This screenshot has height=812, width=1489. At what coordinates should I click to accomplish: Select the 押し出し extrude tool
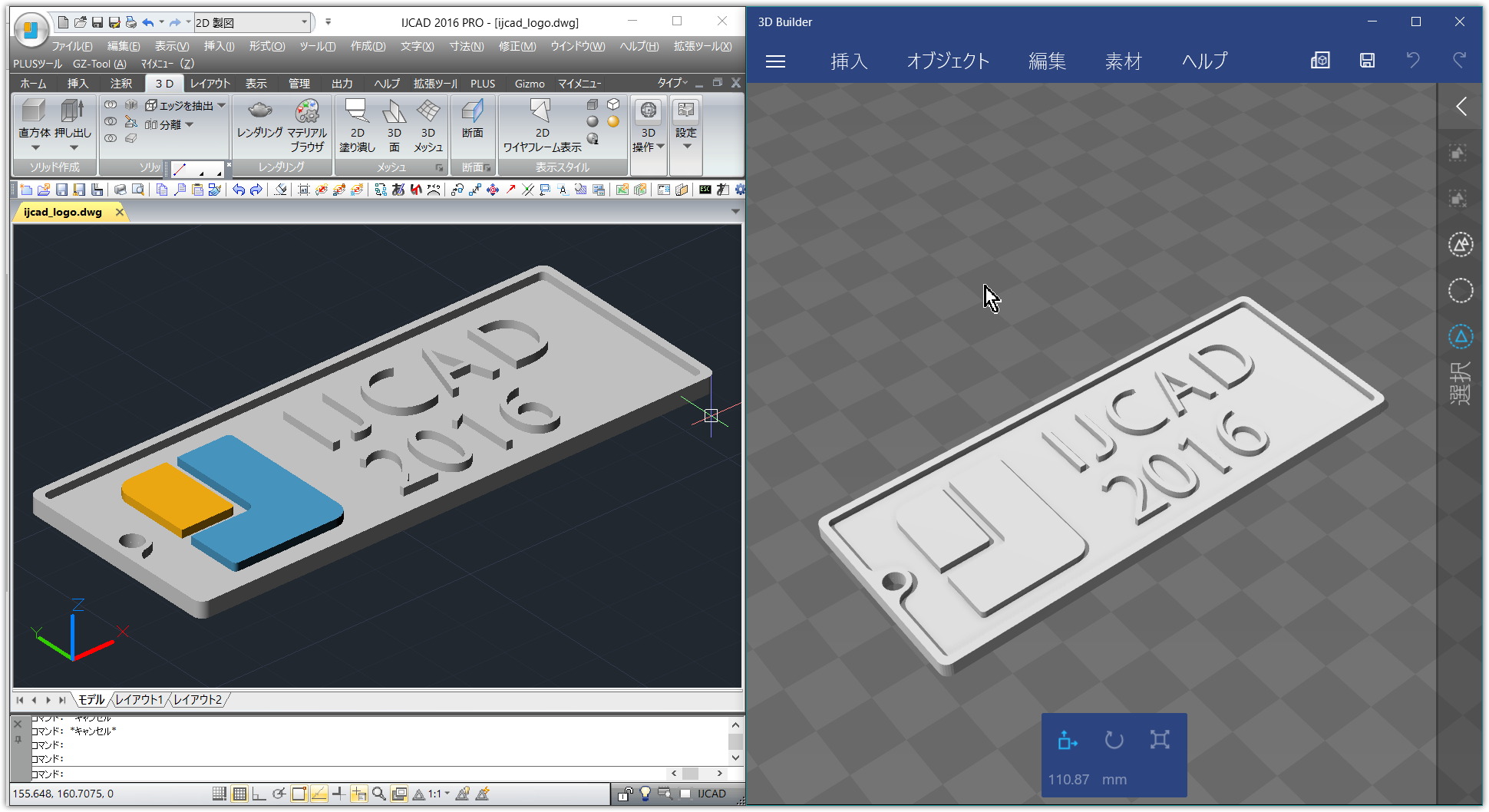click(x=73, y=119)
